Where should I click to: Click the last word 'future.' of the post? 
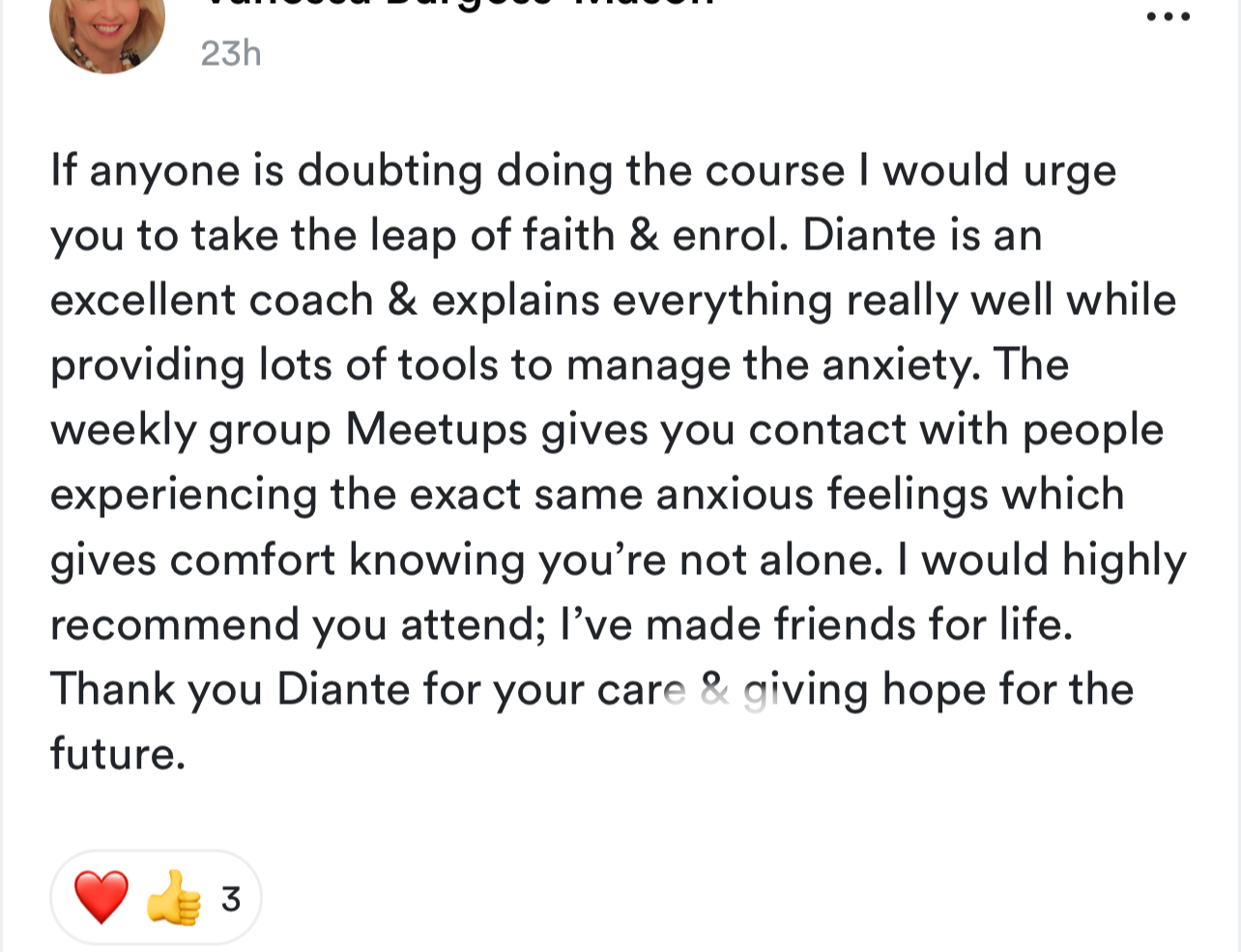[x=118, y=754]
